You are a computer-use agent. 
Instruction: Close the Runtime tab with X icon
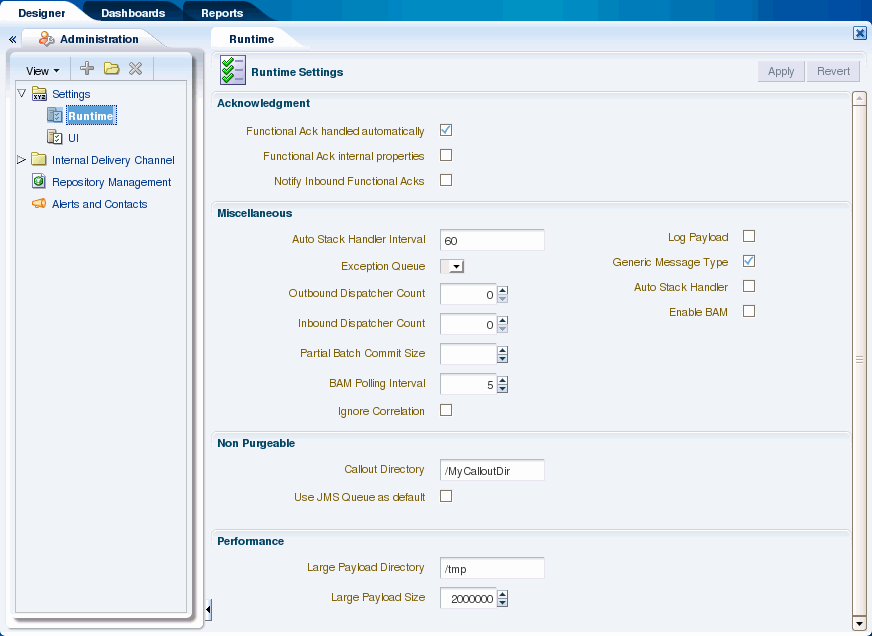point(860,33)
